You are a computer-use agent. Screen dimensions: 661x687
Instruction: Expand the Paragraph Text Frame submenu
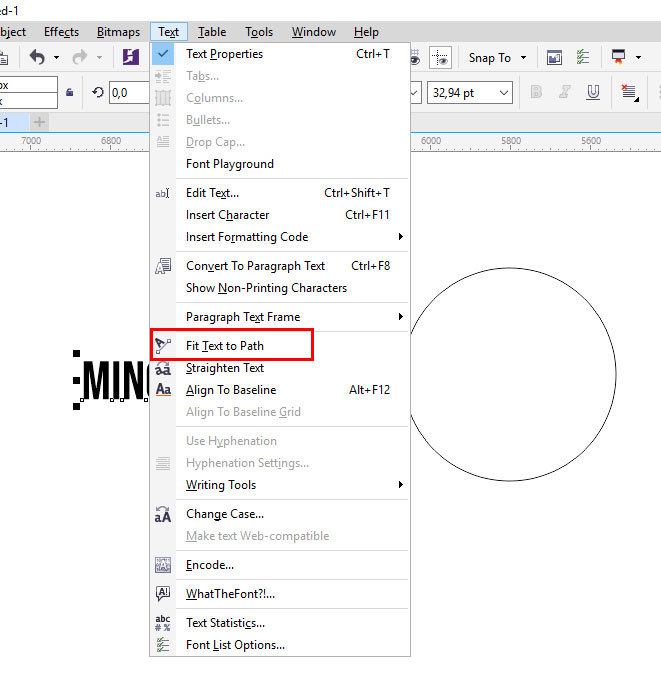(280, 317)
